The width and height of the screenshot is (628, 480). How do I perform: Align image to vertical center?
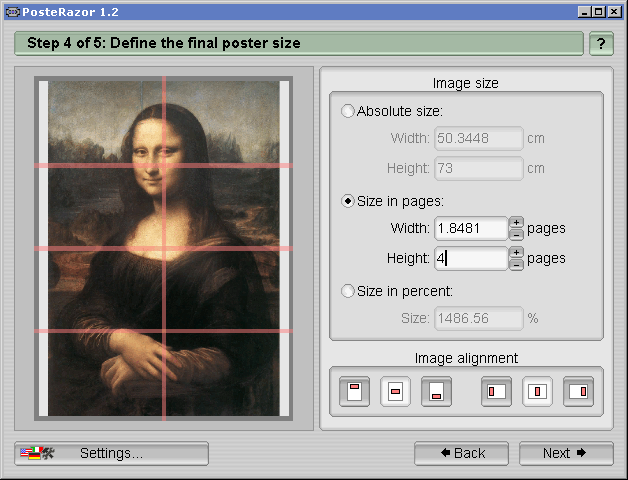point(395,391)
